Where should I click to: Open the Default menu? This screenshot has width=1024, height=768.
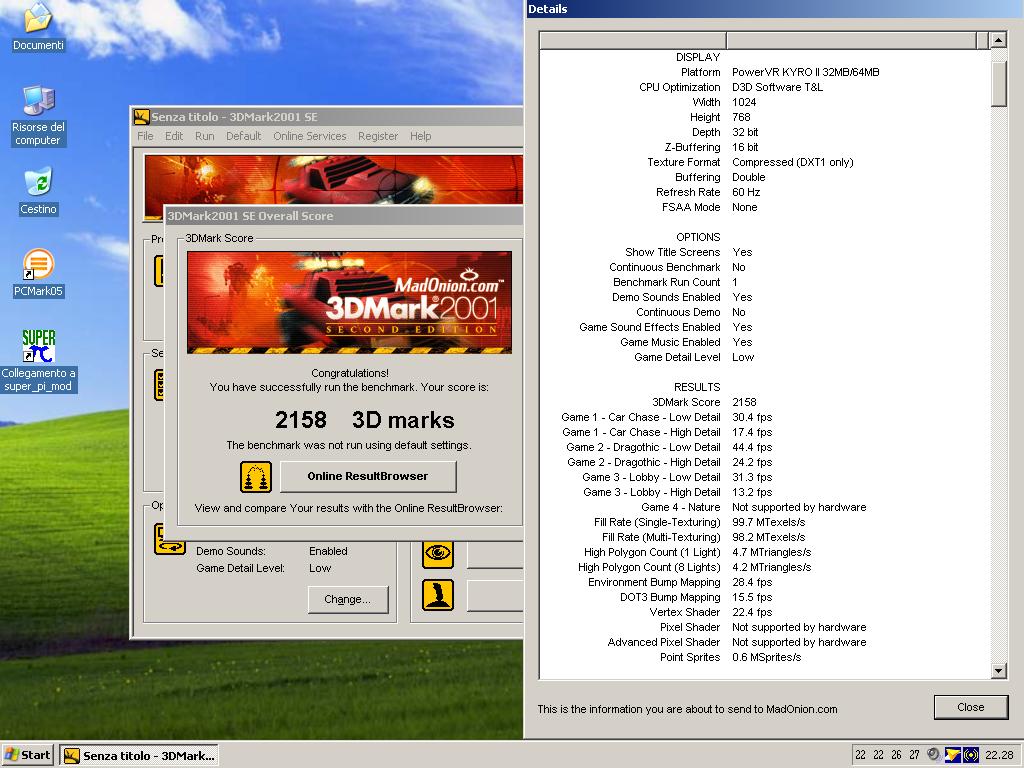pyautogui.click(x=244, y=136)
